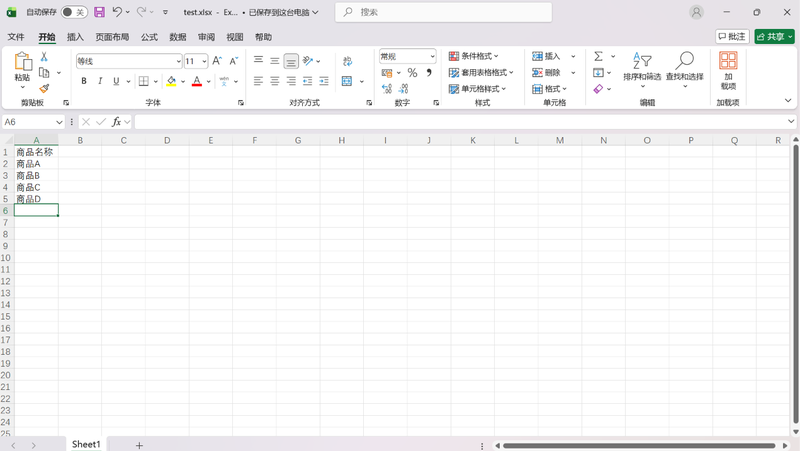This screenshot has height=451, width=800.
Task: Expand the formula bar
Action: pyautogui.click(x=791, y=121)
